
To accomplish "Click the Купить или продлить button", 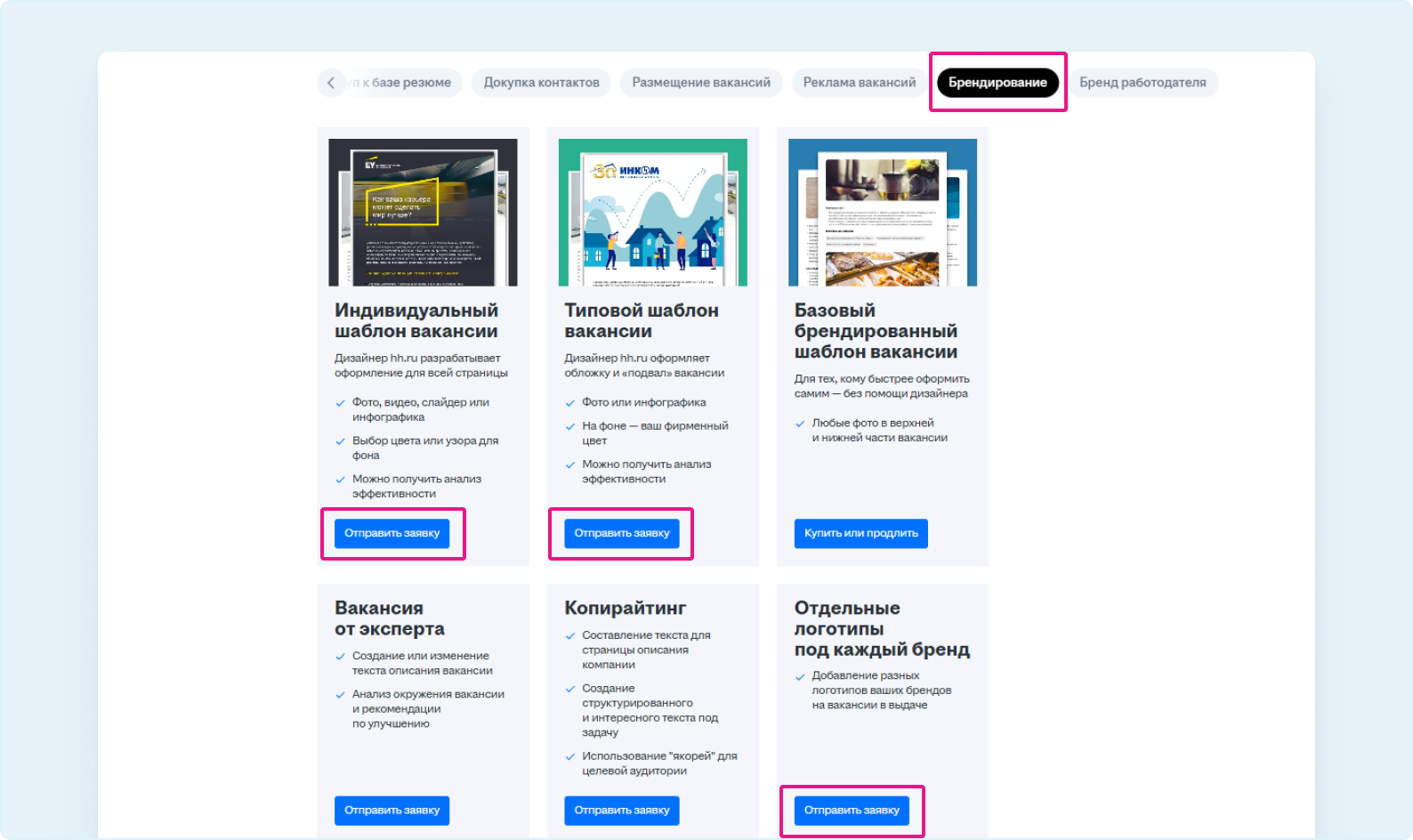I will (x=860, y=533).
